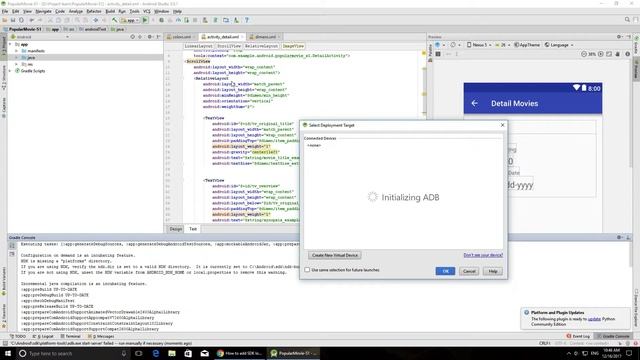This screenshot has height=360, width=640.
Task: Click the orientation rotate icon in Preview
Action: point(453,45)
